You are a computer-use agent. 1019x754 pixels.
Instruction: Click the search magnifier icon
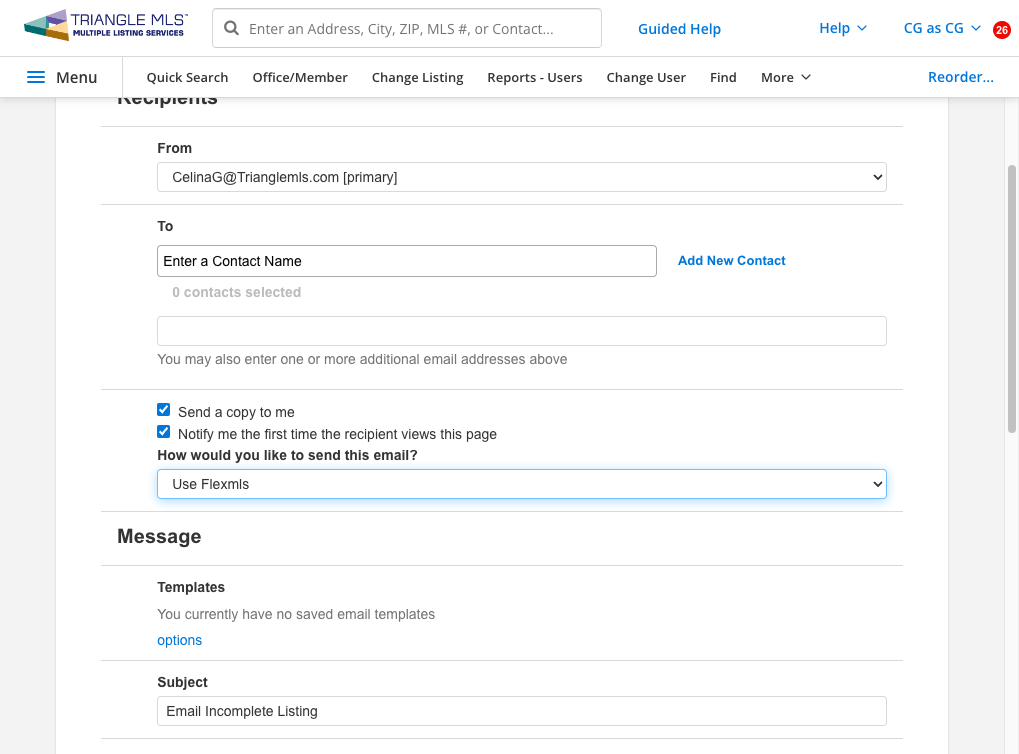pos(231,28)
